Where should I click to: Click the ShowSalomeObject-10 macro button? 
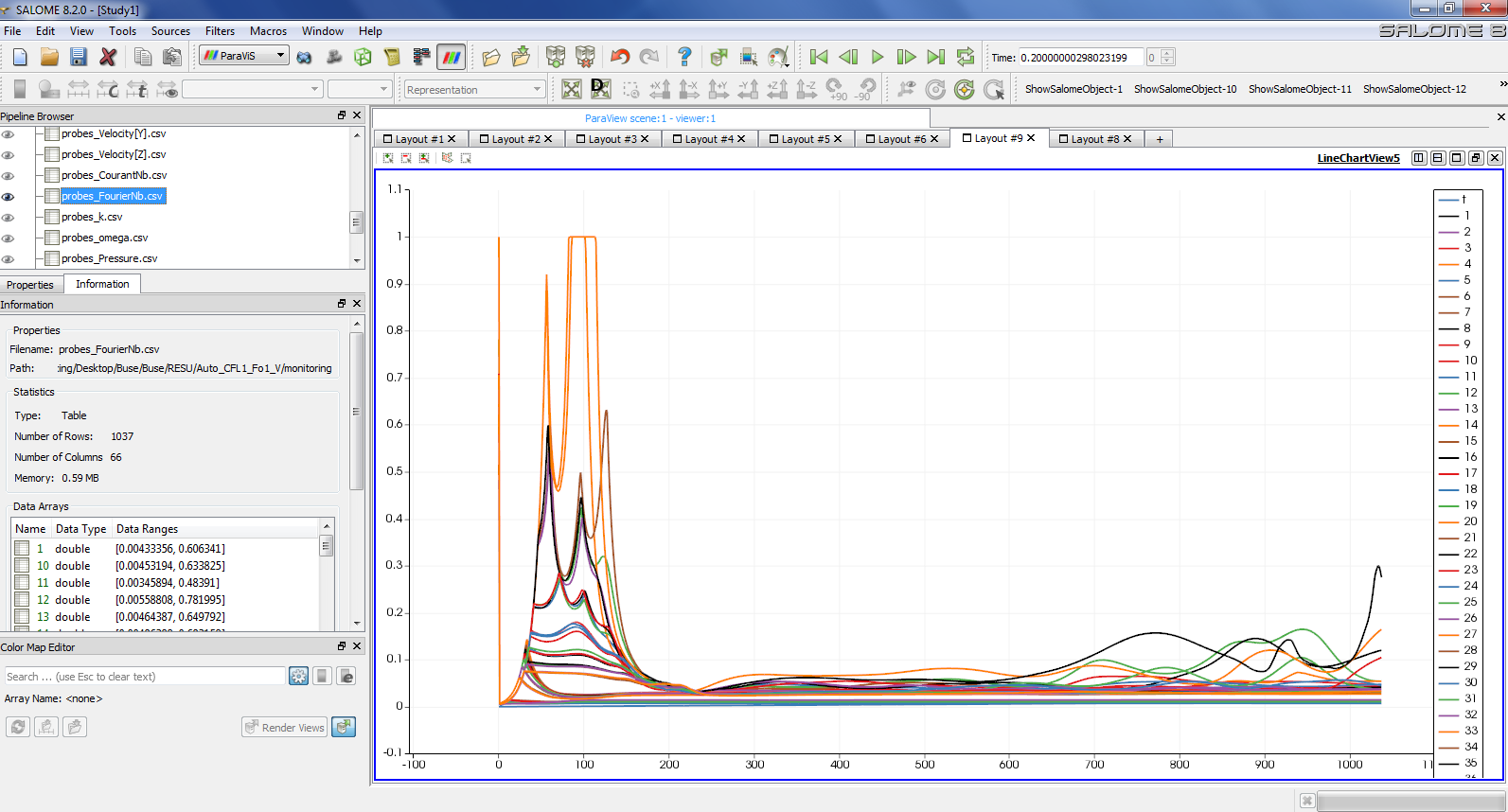[1185, 89]
